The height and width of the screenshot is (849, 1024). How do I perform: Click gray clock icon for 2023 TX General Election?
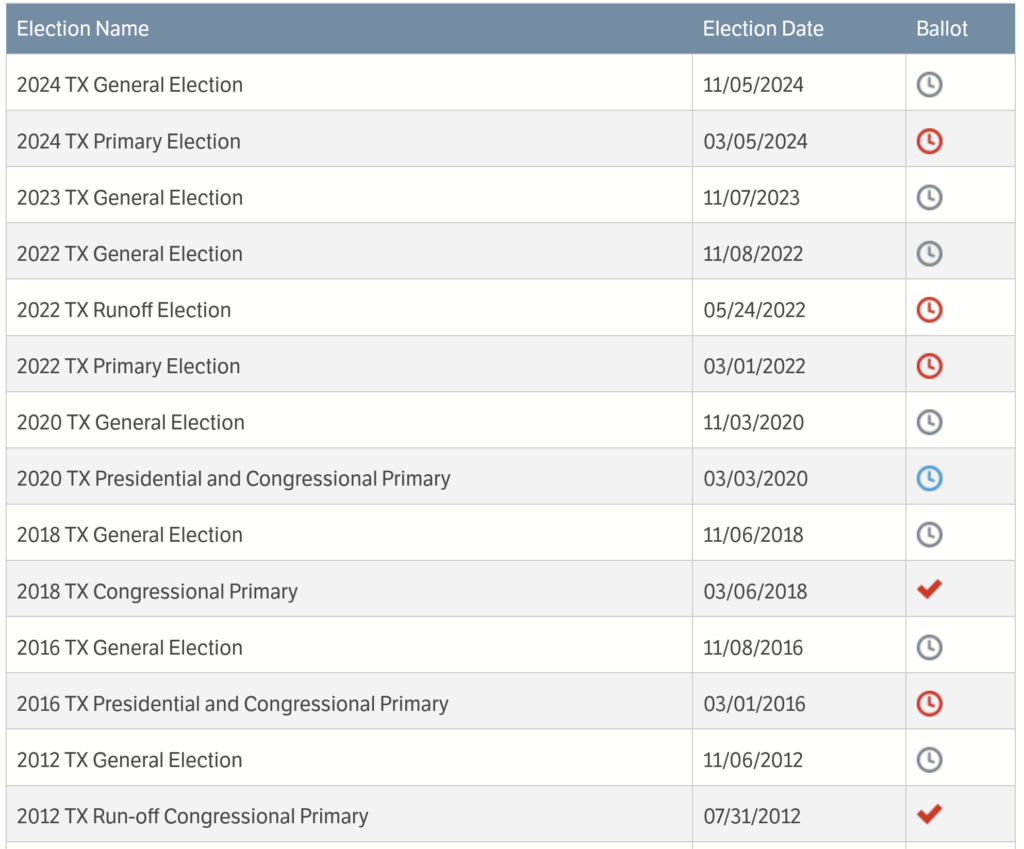pyautogui.click(x=929, y=198)
